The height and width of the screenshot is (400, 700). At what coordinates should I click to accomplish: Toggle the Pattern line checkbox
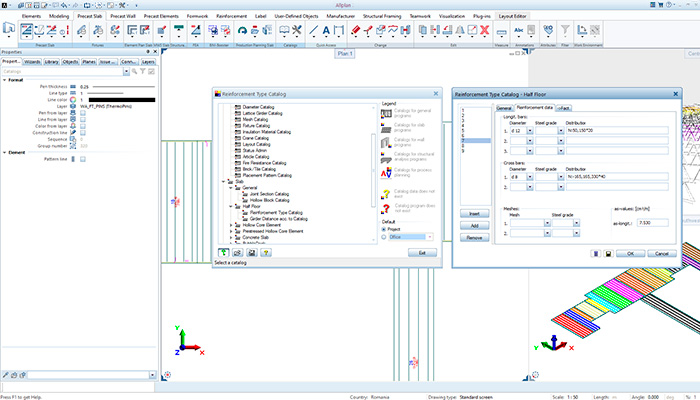82,160
